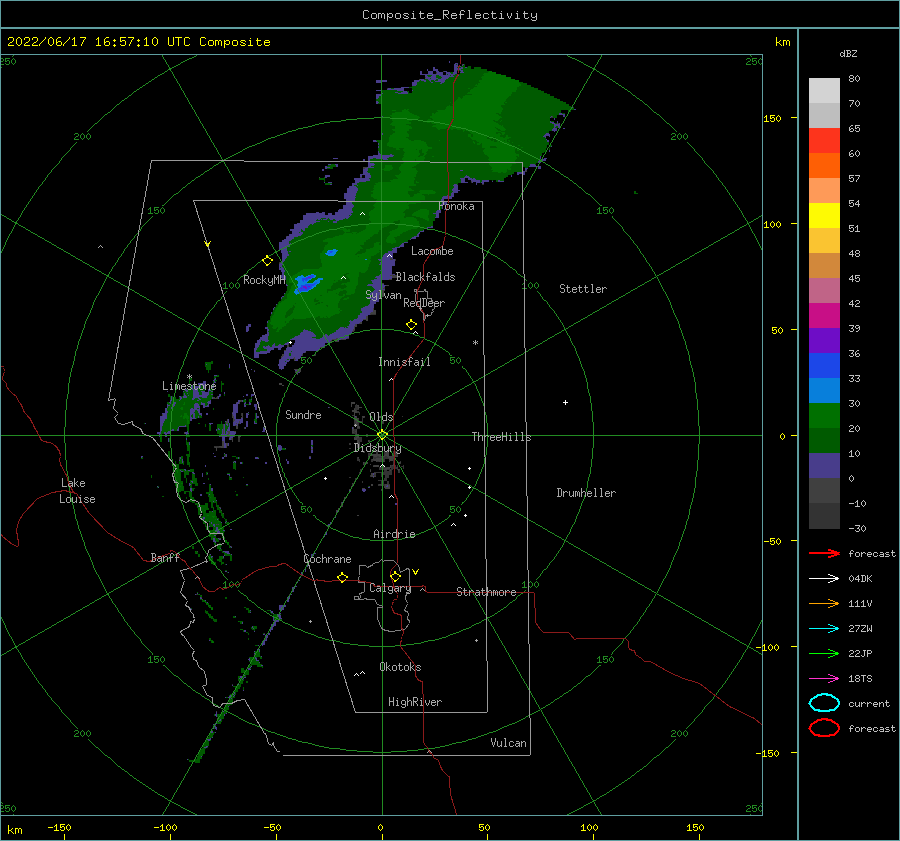Click the Okotoks label
The image size is (900, 841).
[x=401, y=667]
